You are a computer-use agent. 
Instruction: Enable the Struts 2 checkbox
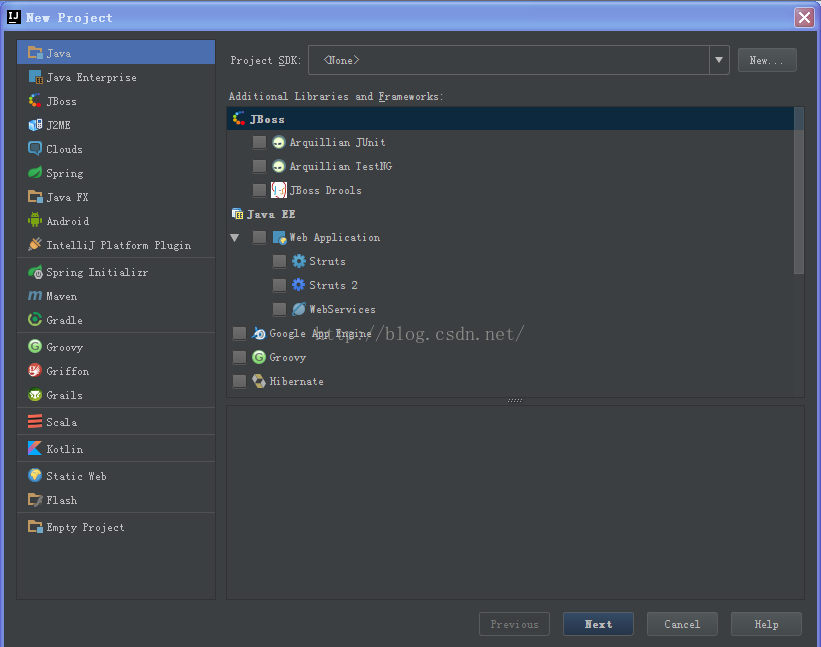[x=280, y=285]
